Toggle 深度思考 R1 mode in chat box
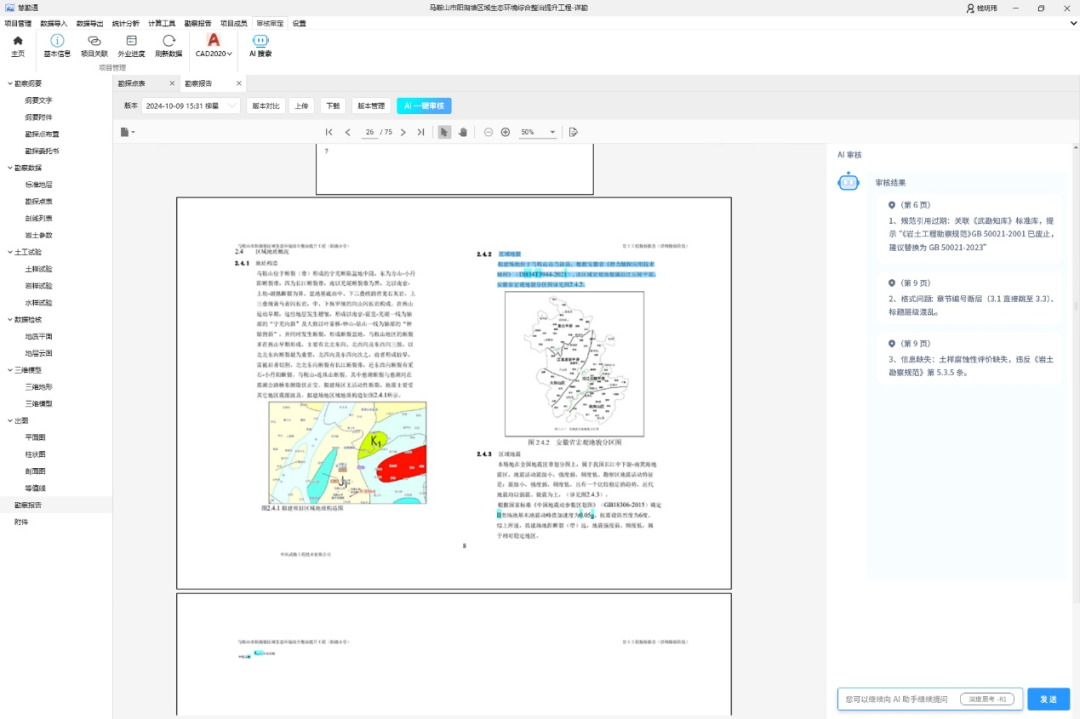Screen dimensions: 1080x719 (x=987, y=699)
